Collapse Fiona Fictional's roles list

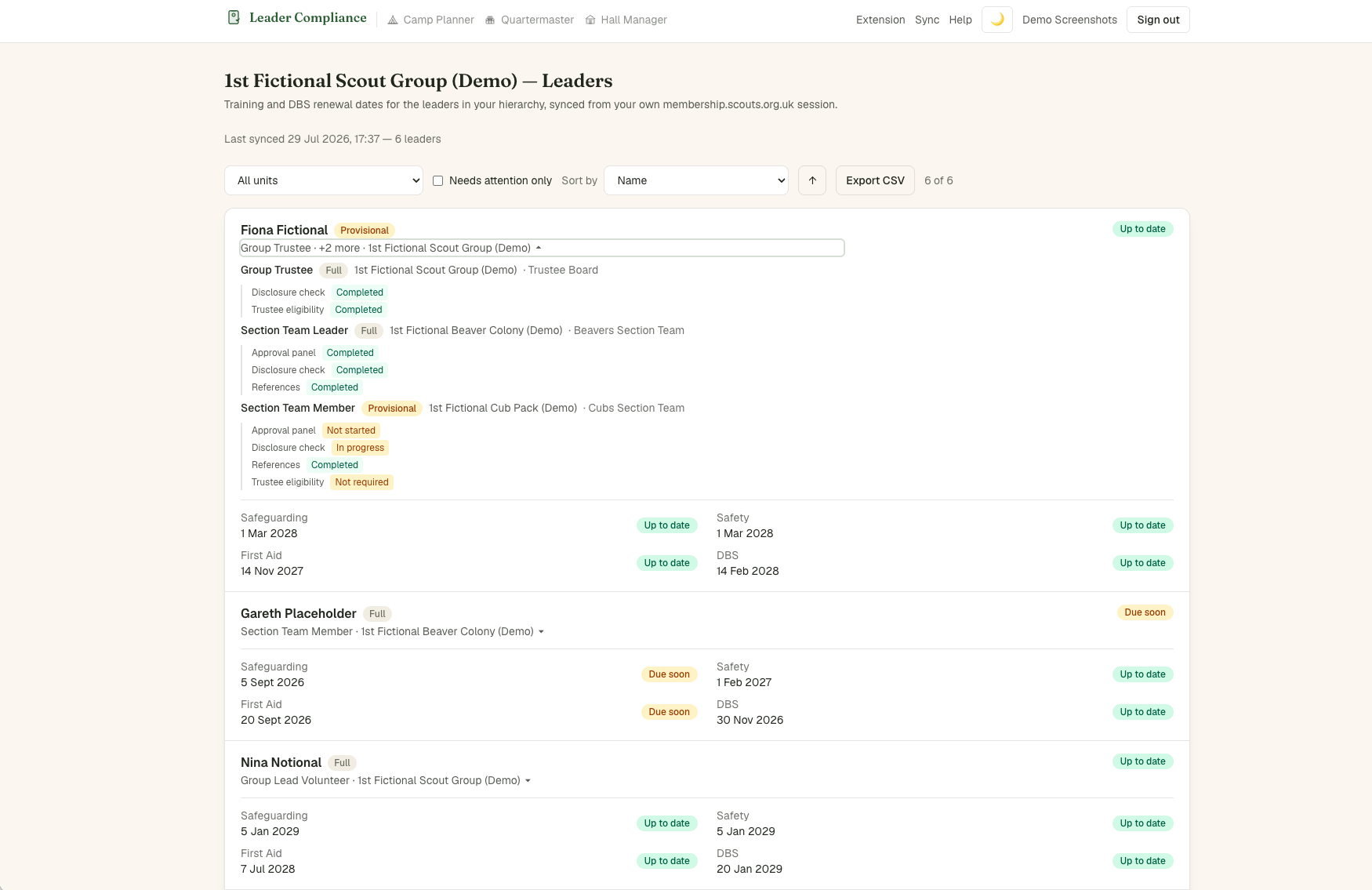pos(542,248)
